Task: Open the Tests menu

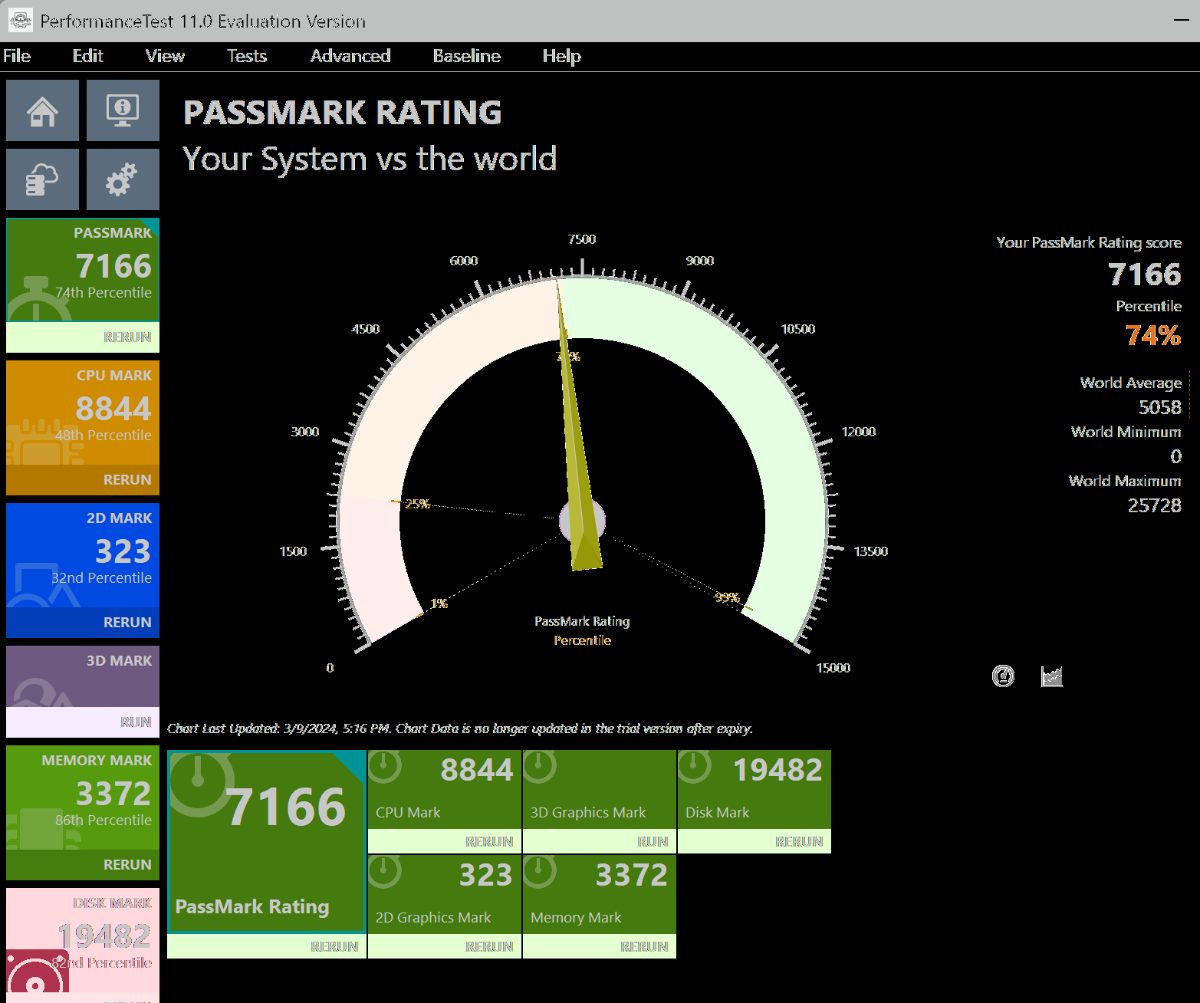Action: pyautogui.click(x=246, y=56)
